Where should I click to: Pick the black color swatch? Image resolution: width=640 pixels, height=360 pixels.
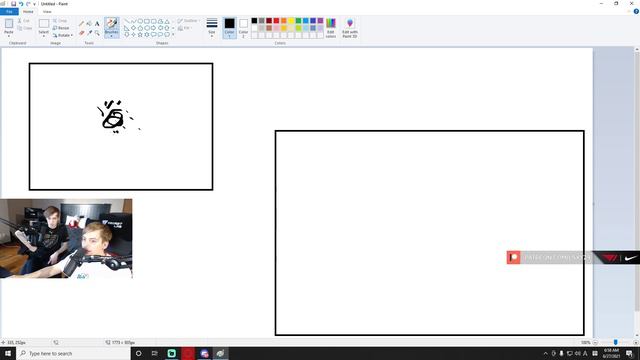click(254, 20)
